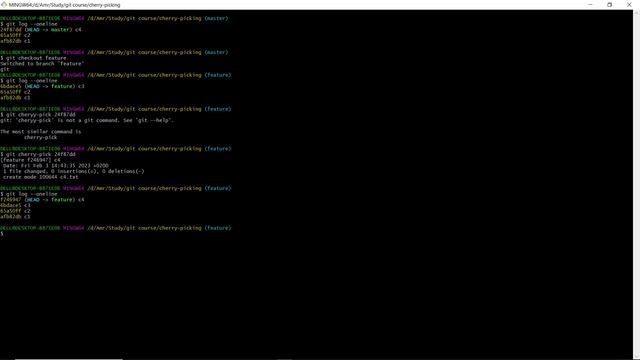The height and width of the screenshot is (360, 640).
Task: Click the mistyped command "git cheryy-pick 24f87dd"
Action: tap(40, 115)
